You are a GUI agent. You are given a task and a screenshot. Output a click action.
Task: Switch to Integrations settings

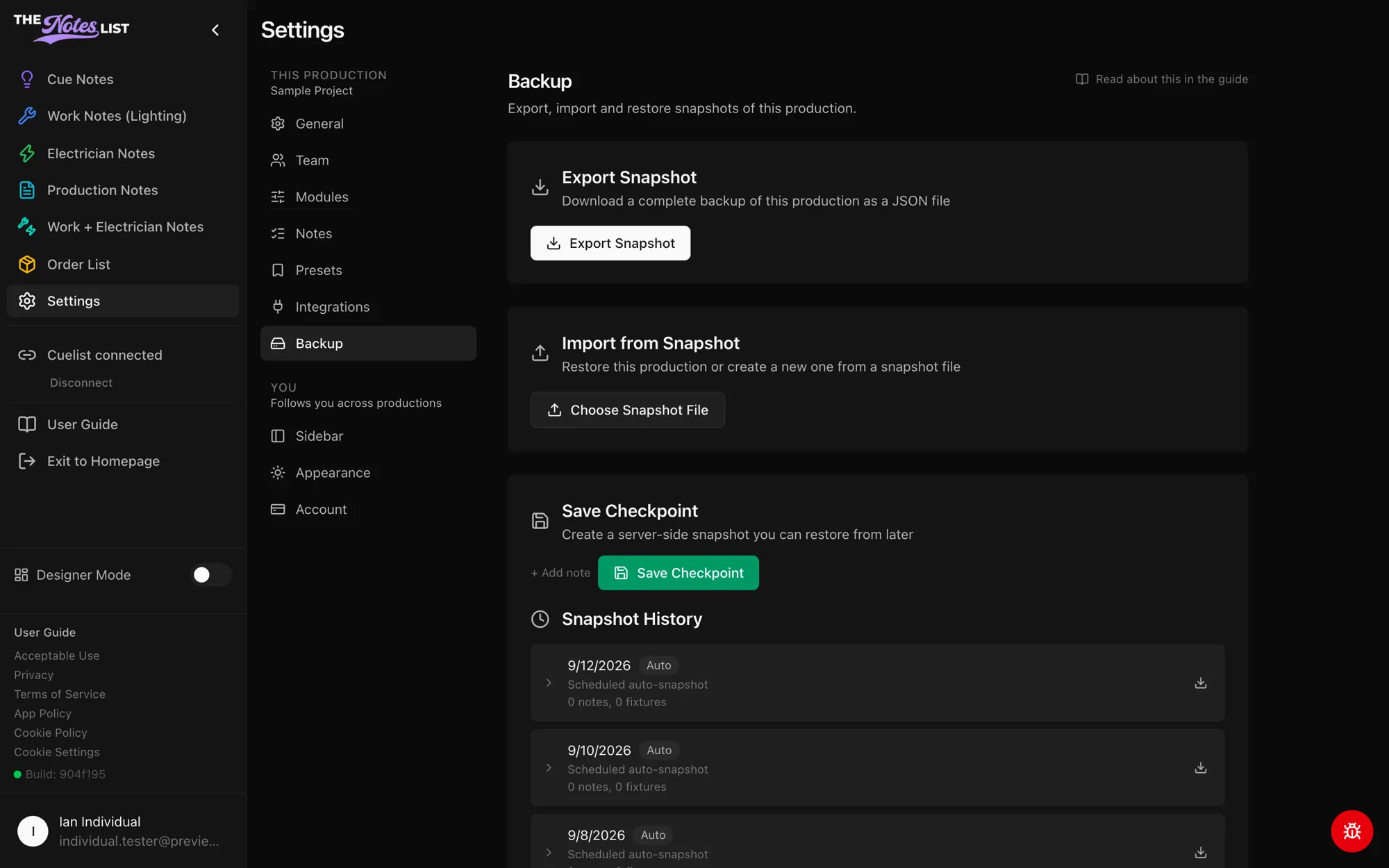tap(368, 307)
